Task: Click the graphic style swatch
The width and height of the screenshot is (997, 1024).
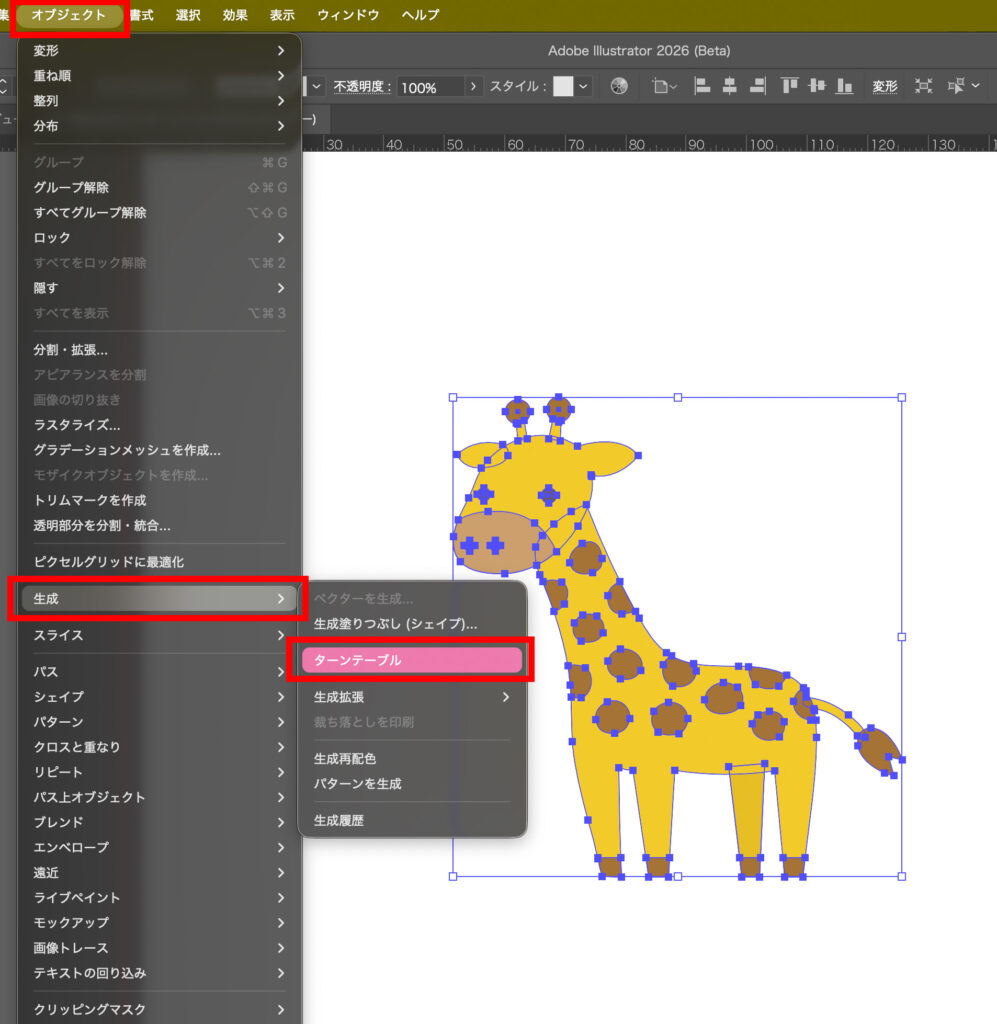Action: 563,87
